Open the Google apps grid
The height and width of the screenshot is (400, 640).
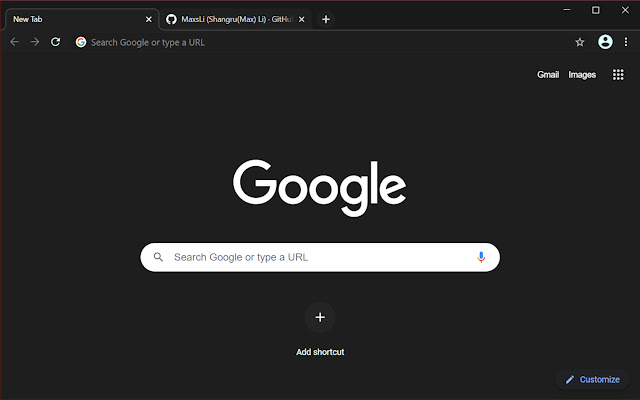click(x=618, y=75)
